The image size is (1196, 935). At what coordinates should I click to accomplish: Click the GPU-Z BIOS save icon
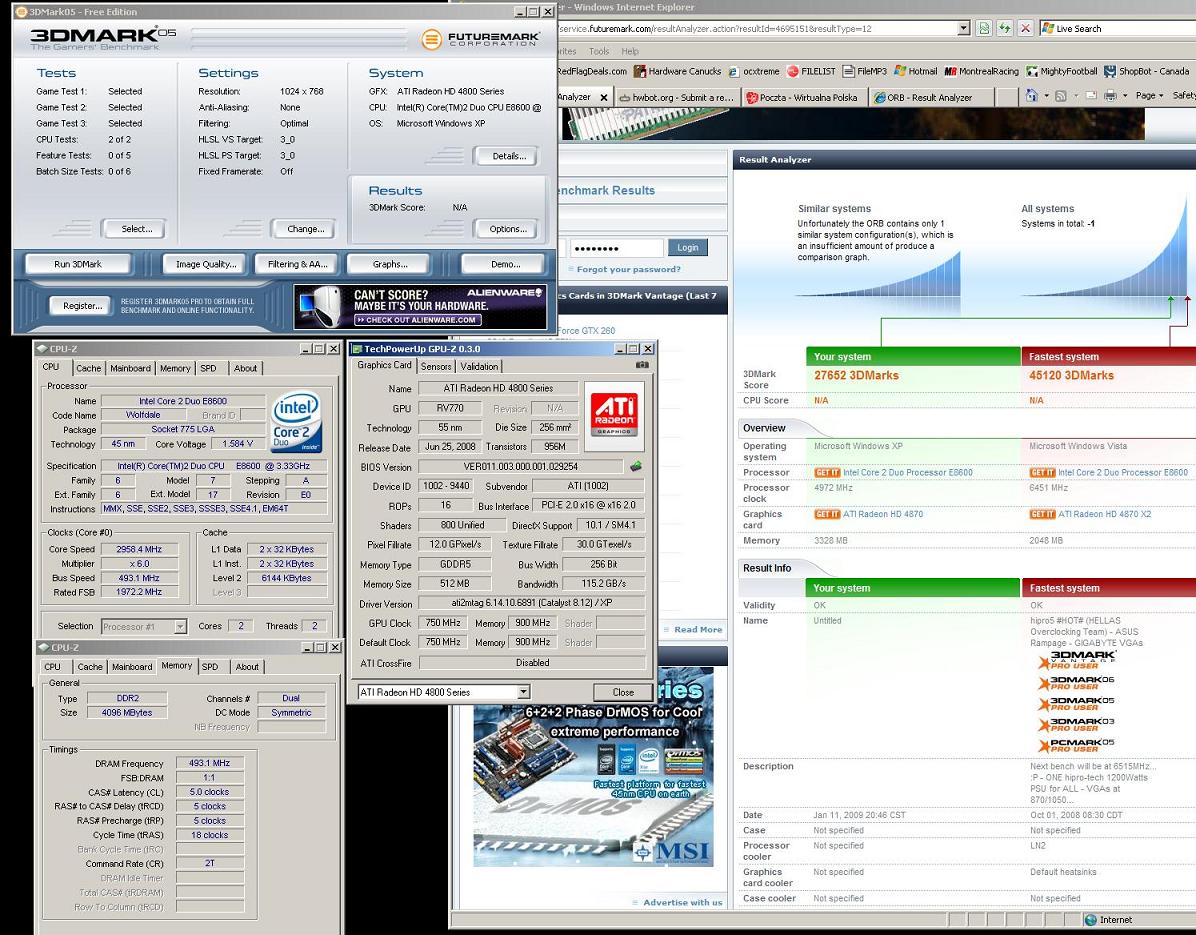pyautogui.click(x=635, y=466)
